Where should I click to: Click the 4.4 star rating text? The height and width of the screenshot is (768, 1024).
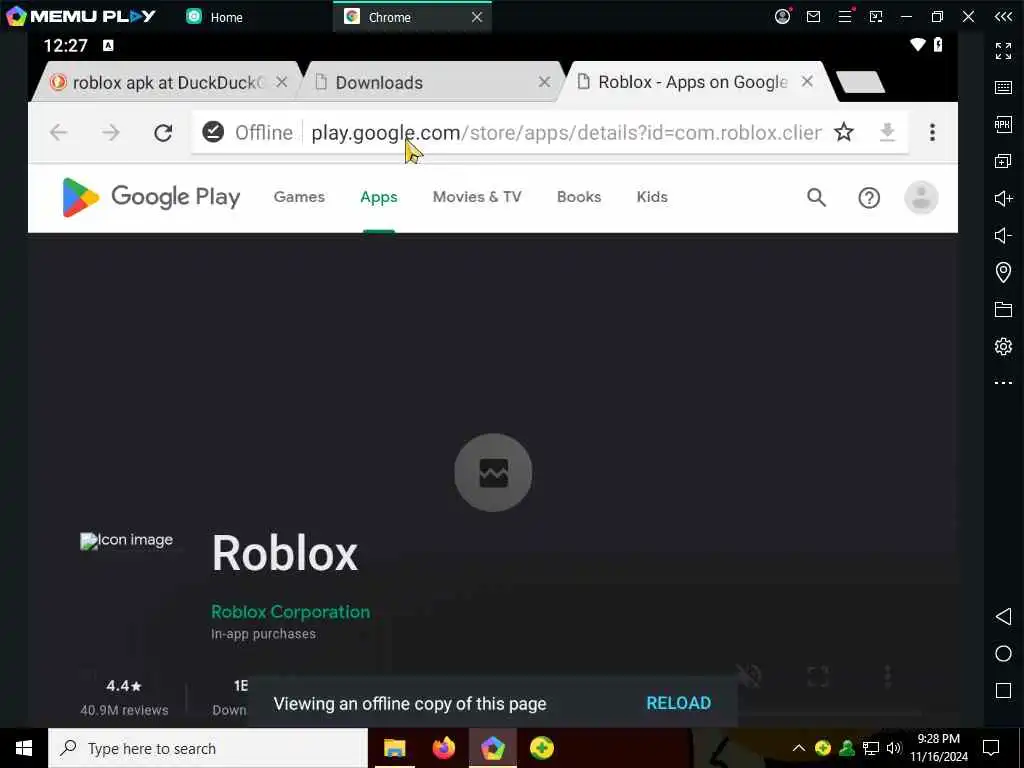[123, 686]
